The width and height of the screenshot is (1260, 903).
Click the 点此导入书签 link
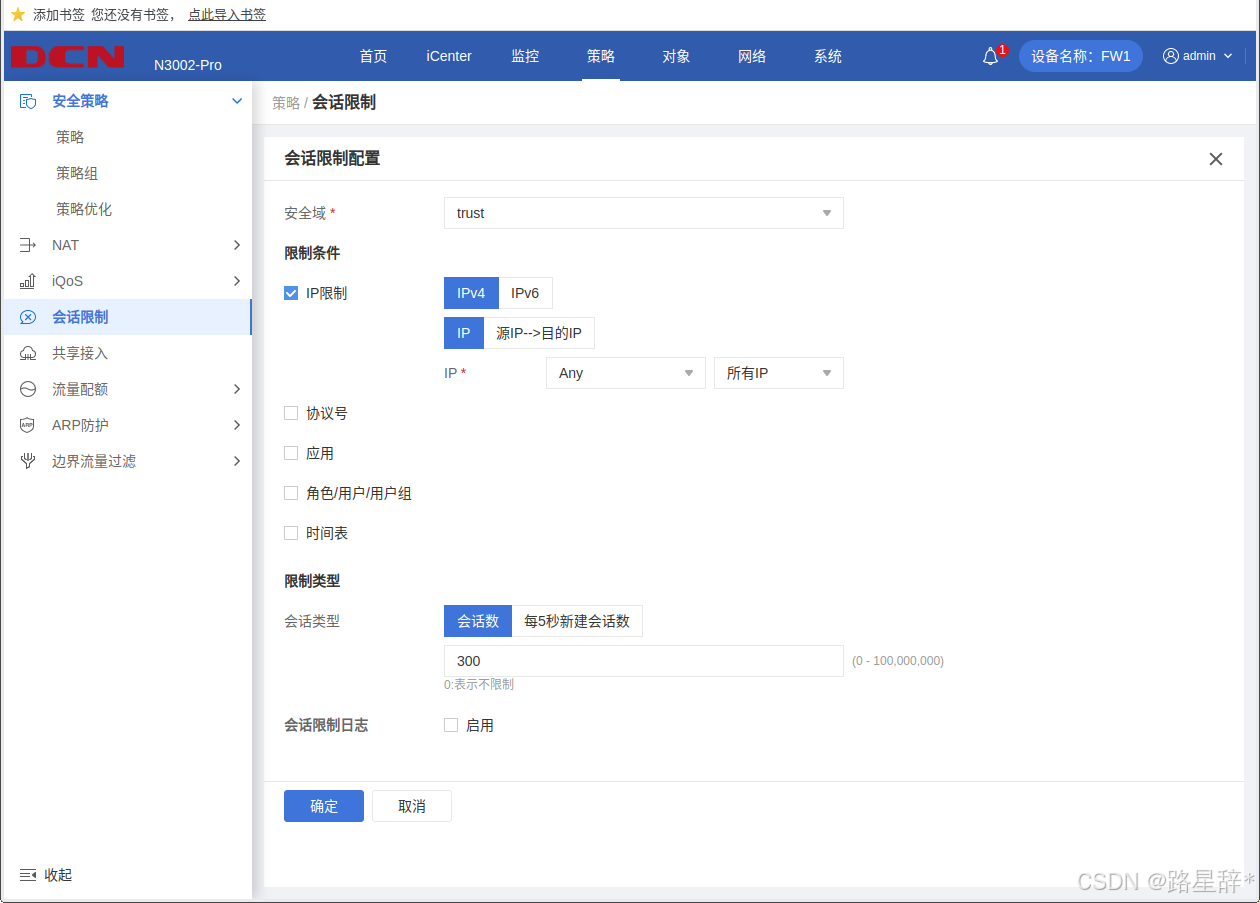pos(227,15)
